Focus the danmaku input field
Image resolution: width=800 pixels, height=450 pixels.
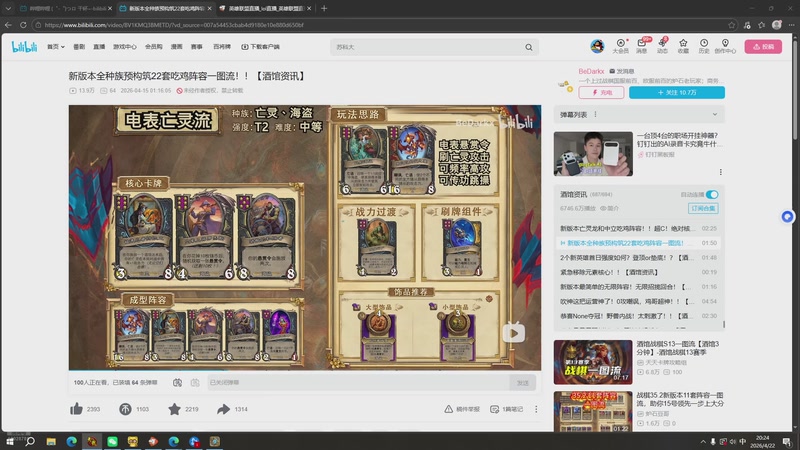pos(359,383)
